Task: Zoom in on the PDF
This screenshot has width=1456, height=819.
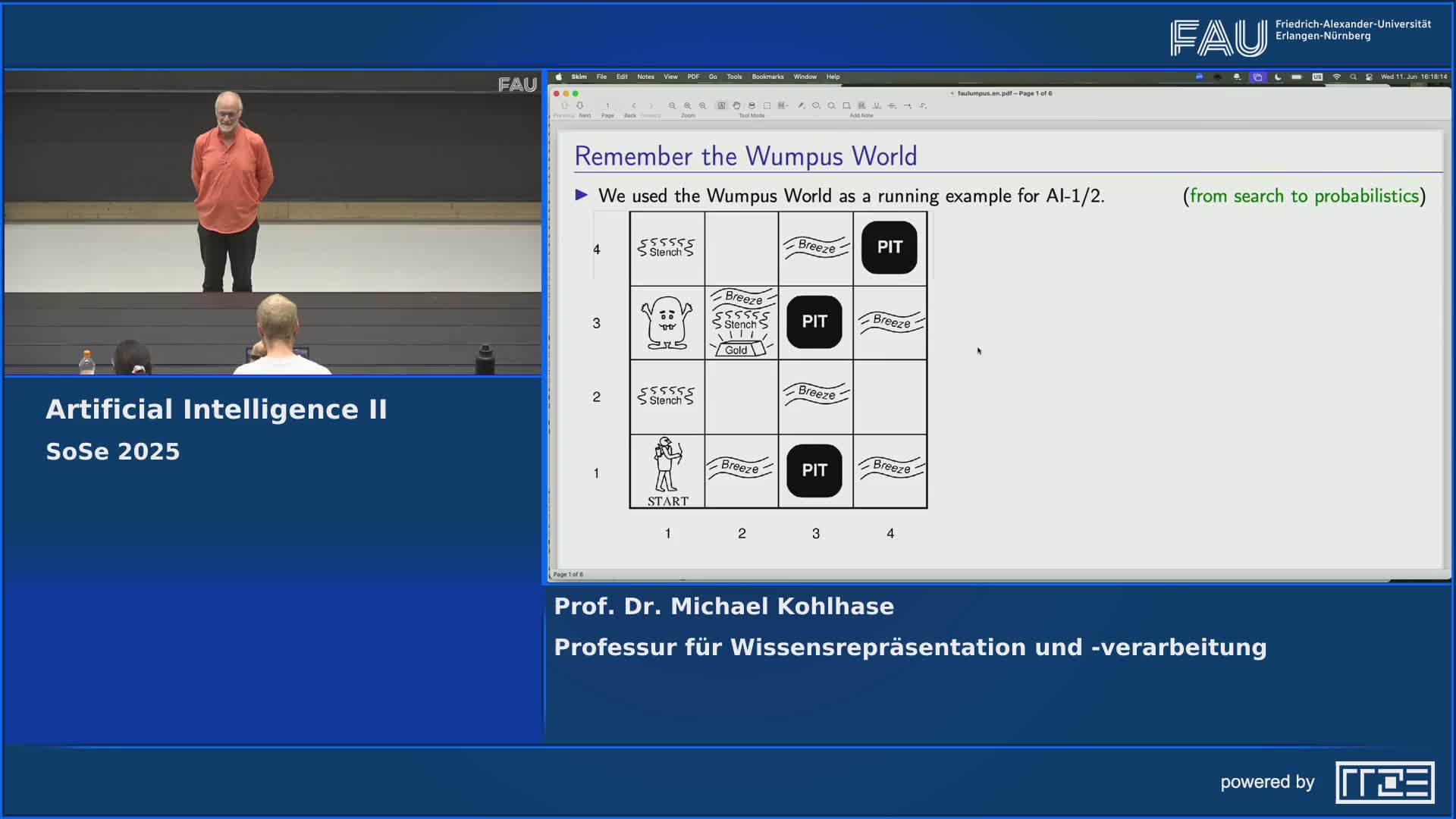Action: 702,105
